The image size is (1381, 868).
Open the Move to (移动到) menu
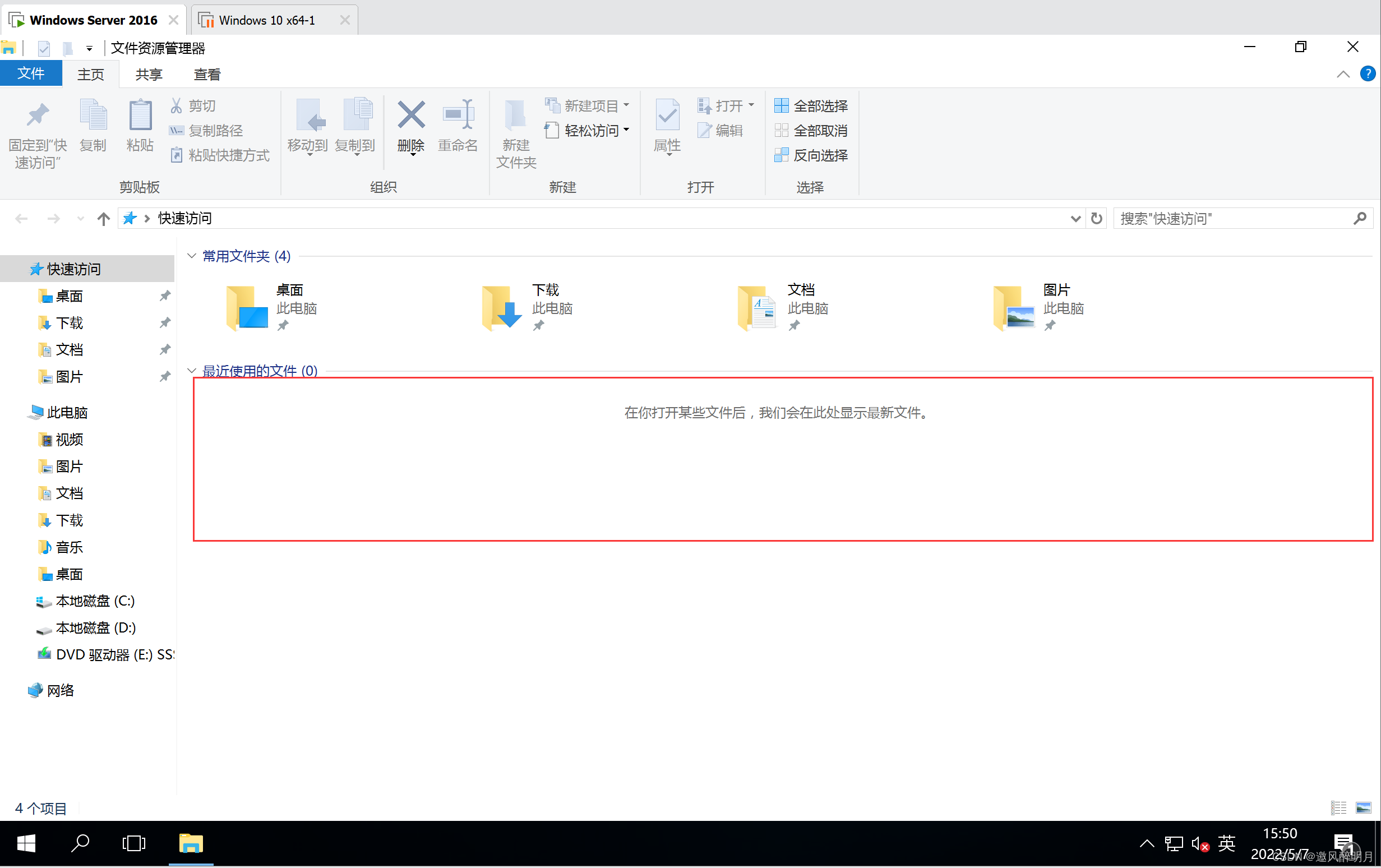tap(308, 127)
